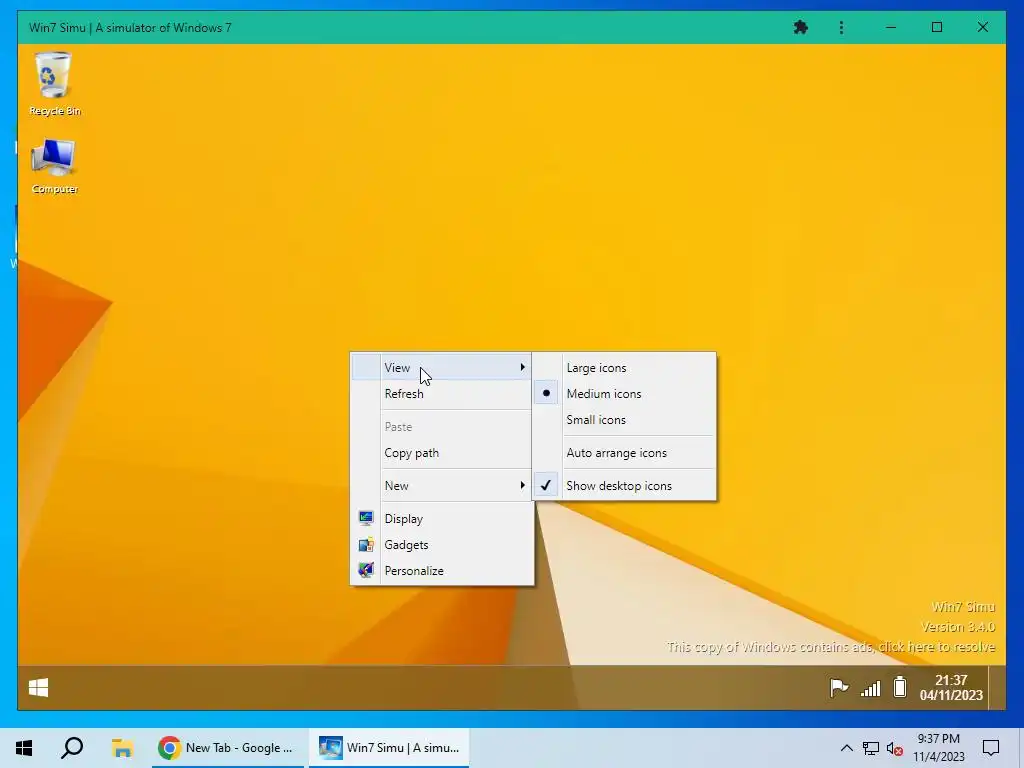Open the three-dot menu in title bar
Screen dimensions: 1024x768
point(841,27)
